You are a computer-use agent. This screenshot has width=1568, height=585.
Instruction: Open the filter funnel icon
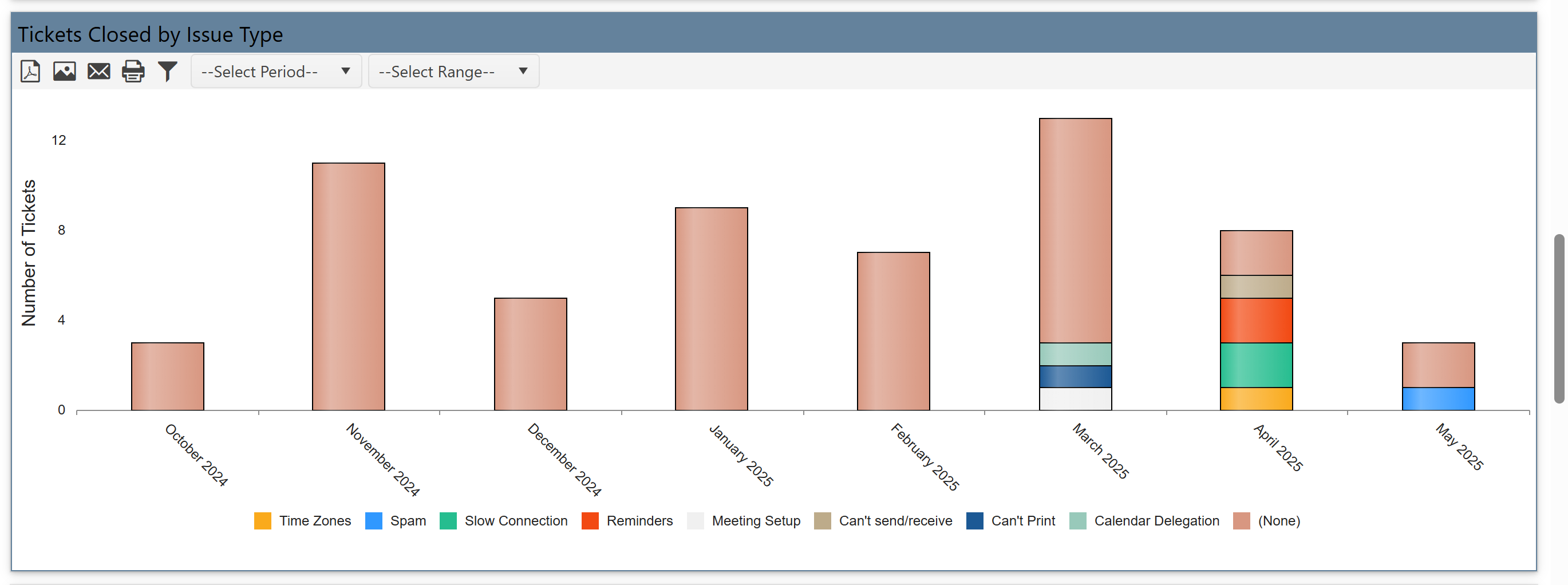[x=167, y=71]
